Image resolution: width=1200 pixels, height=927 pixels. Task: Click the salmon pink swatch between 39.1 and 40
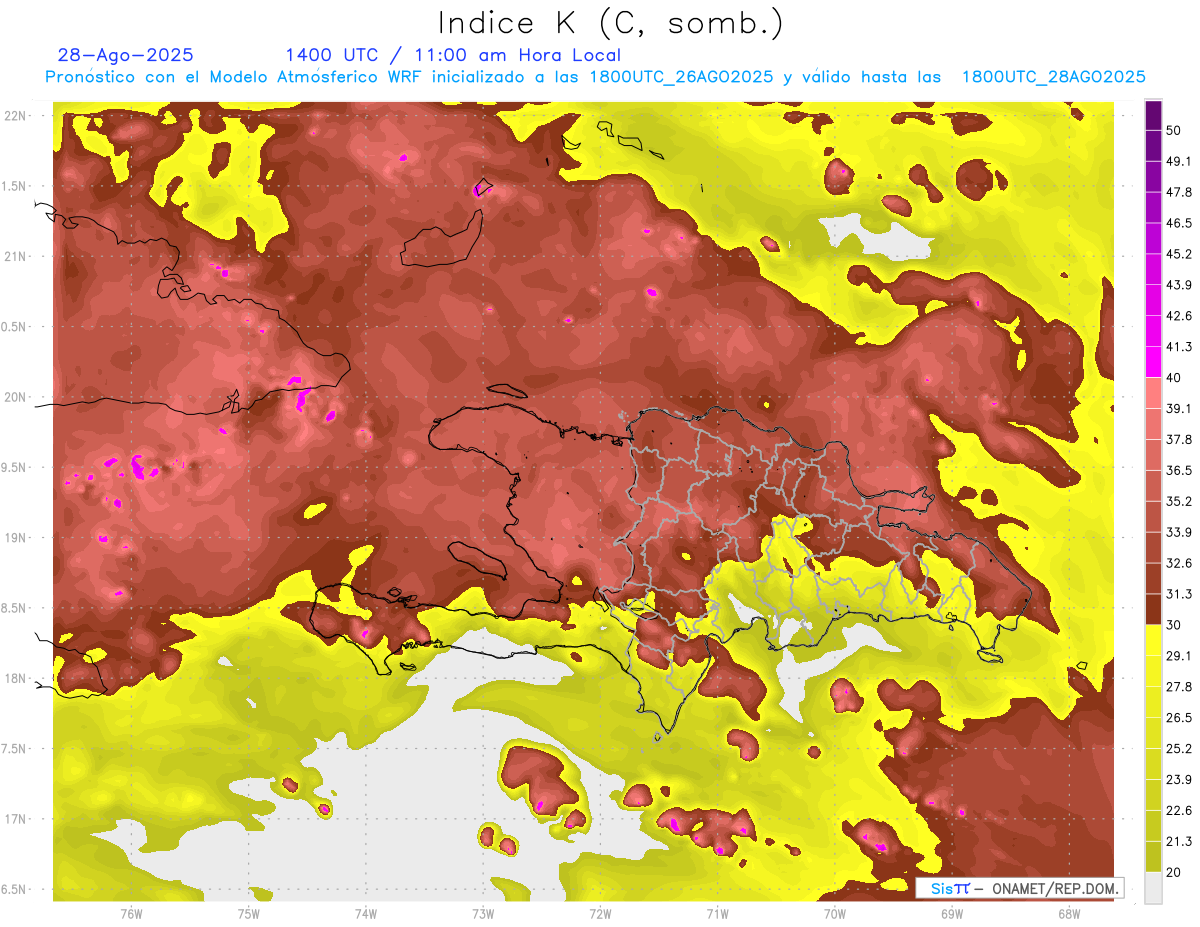click(1153, 393)
